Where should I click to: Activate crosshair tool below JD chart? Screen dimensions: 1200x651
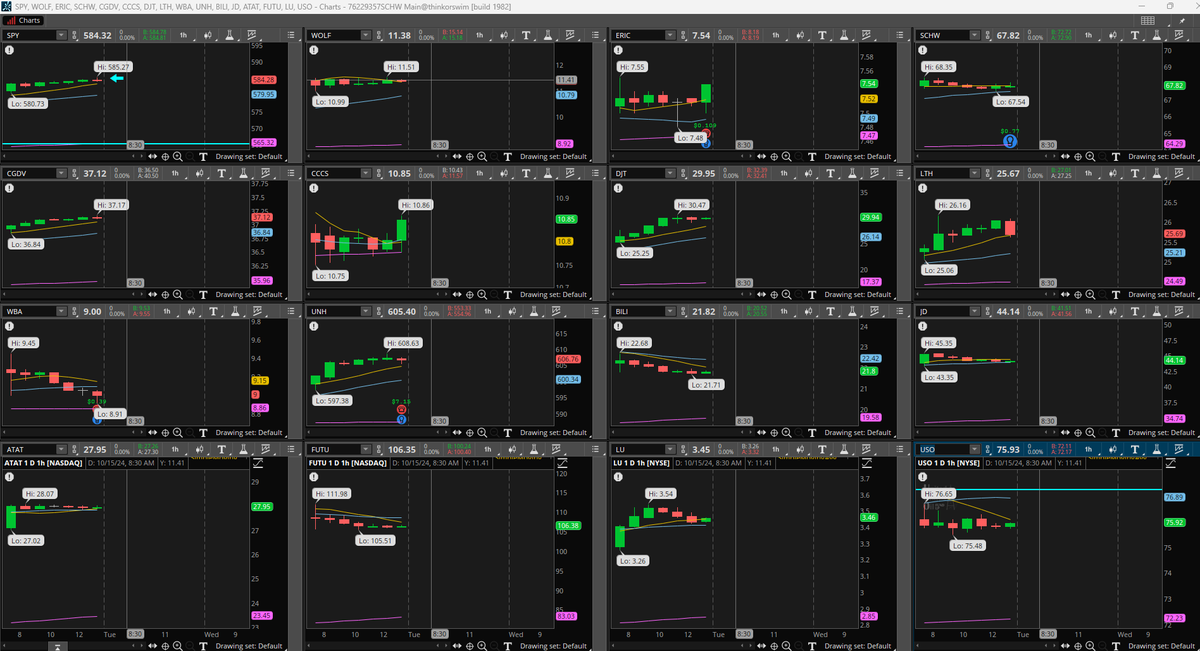1080,432
